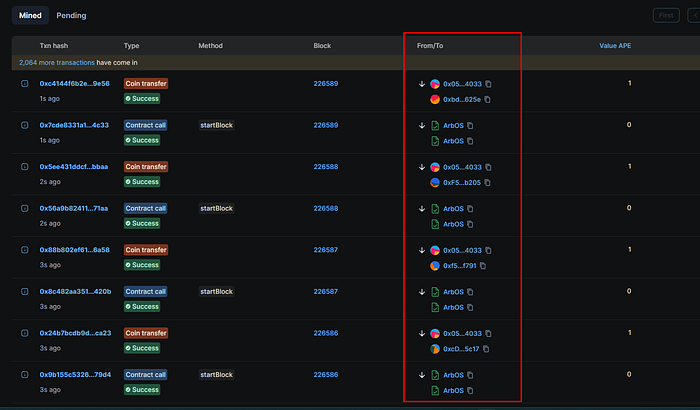Screen dimensions: 700x410
Task: Click the Method column header
Action: pos(210,46)
